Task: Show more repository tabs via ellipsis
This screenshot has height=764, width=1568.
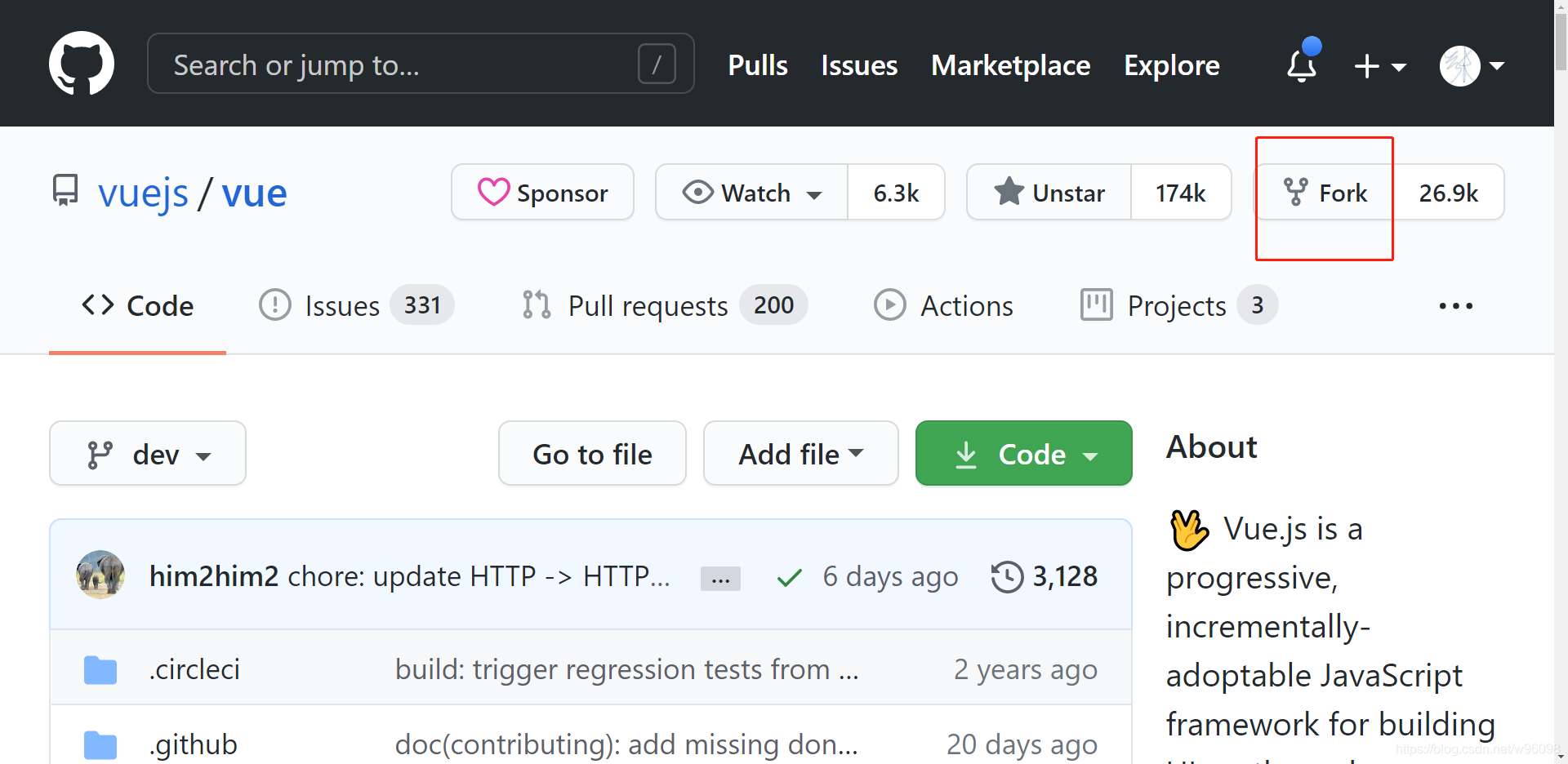Action: (1456, 306)
